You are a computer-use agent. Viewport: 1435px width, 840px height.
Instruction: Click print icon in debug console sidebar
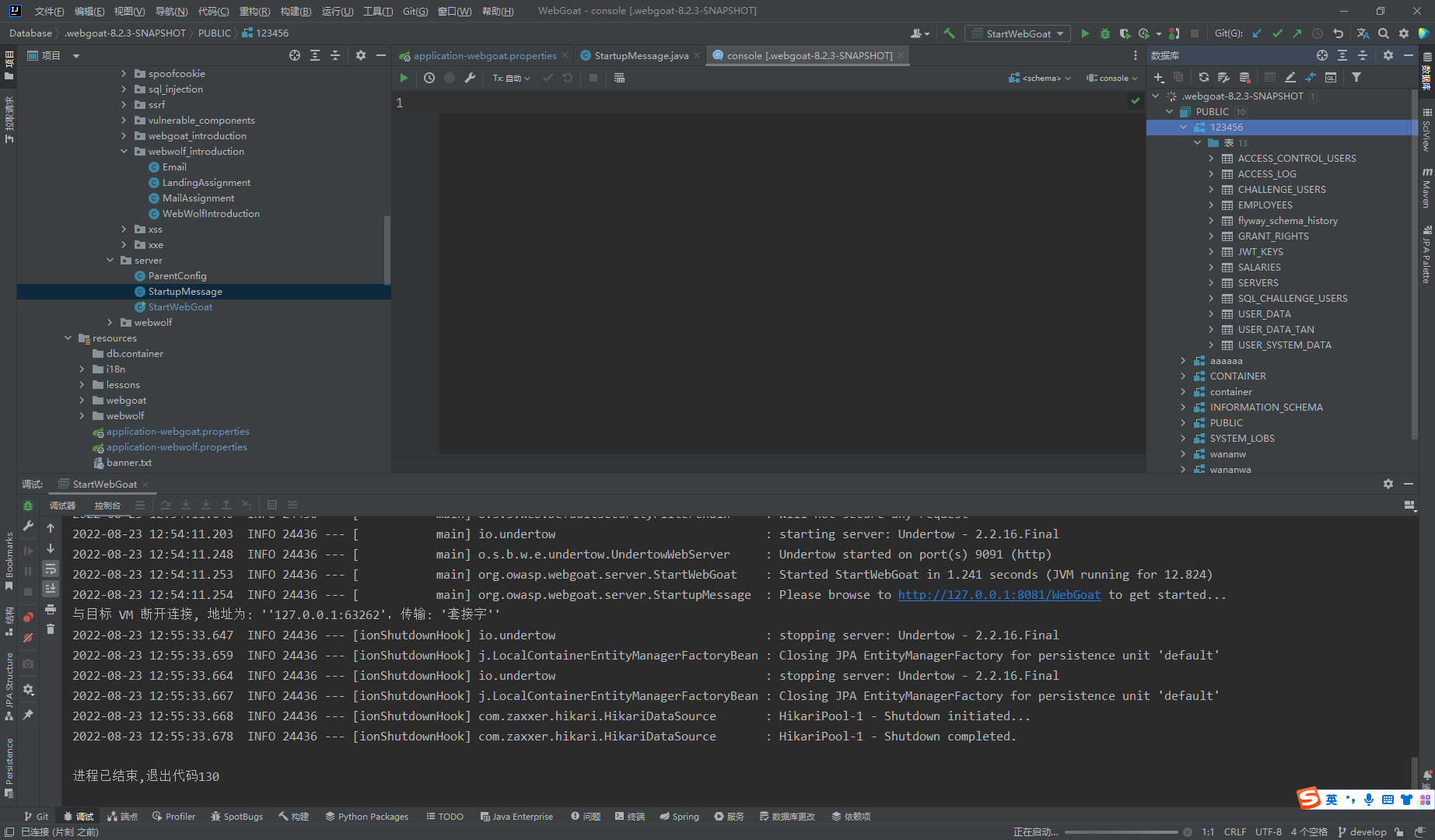51,609
